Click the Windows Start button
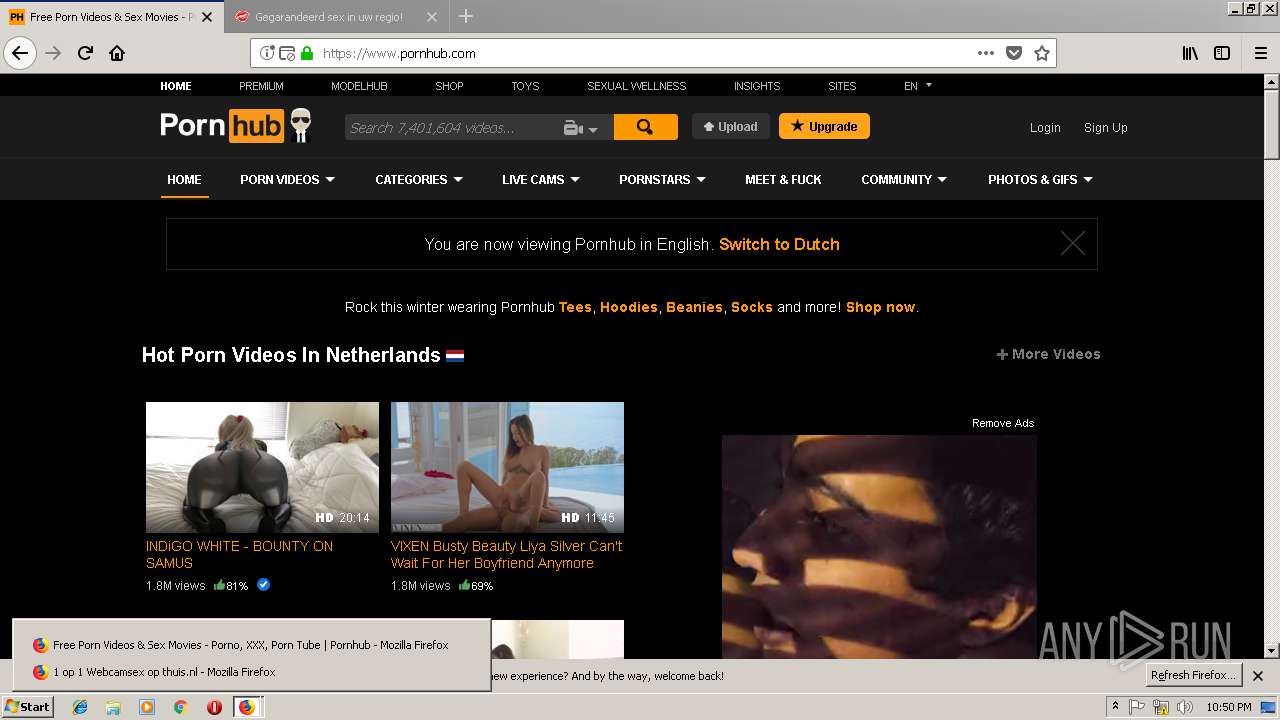This screenshot has width=1280, height=720. point(28,707)
